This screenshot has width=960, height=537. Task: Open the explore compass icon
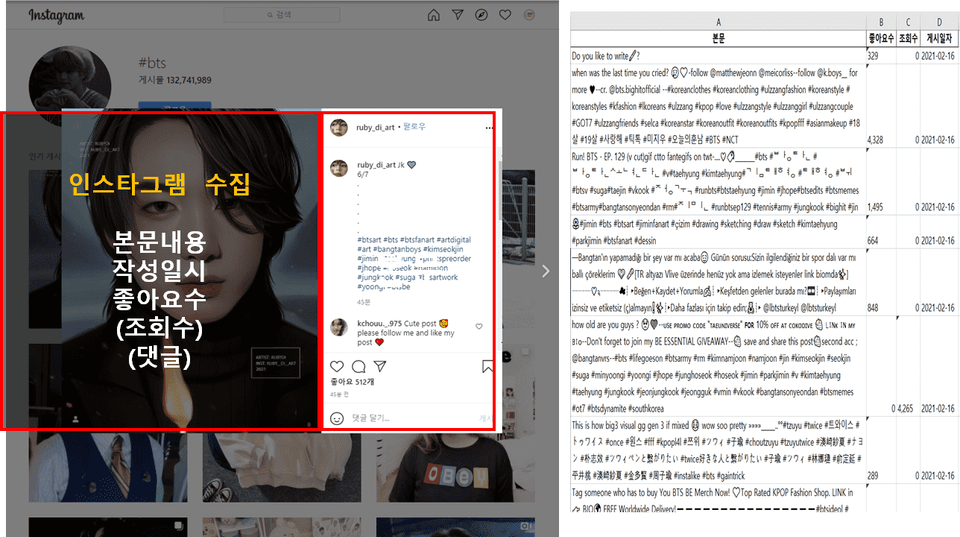(x=481, y=15)
